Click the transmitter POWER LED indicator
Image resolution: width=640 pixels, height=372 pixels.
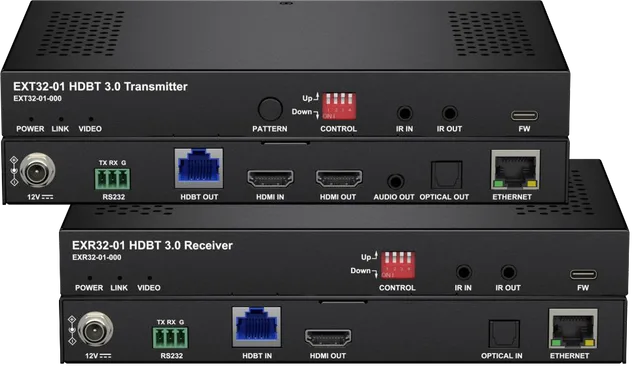31,119
